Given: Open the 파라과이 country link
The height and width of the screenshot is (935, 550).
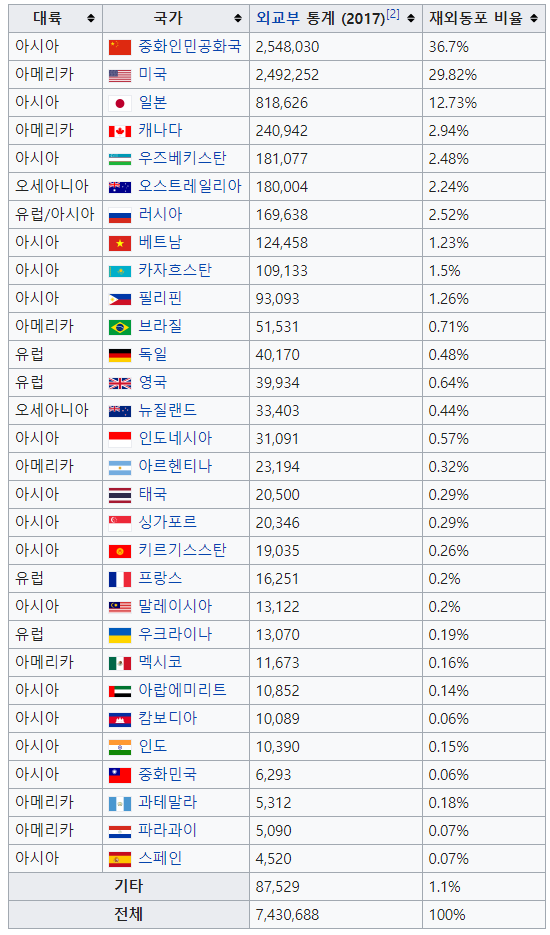Looking at the screenshot, I should (x=168, y=831).
